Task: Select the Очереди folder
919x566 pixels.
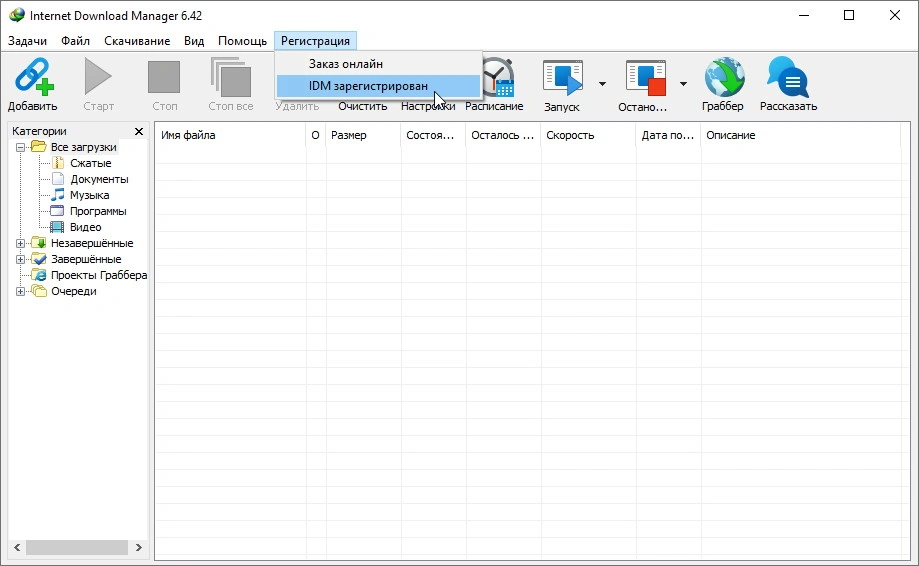Action: tap(73, 291)
